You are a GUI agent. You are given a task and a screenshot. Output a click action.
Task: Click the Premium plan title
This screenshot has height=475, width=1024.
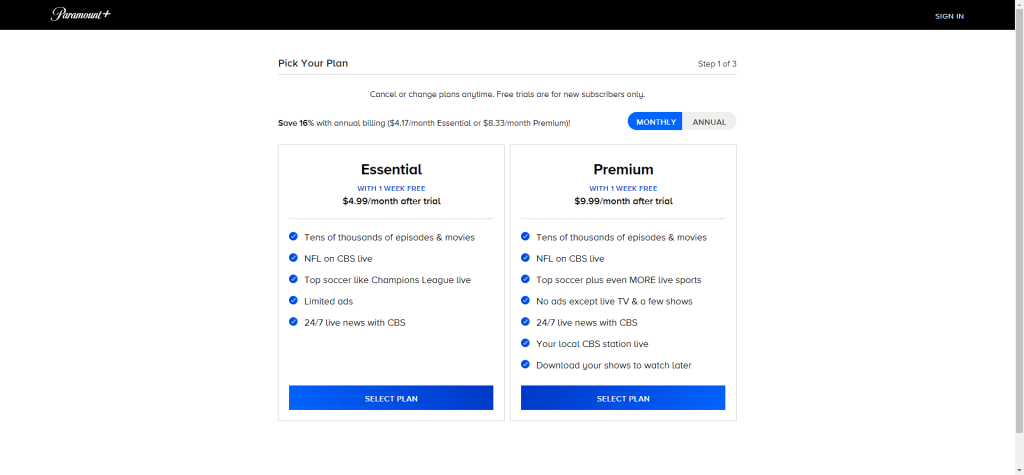coord(623,169)
